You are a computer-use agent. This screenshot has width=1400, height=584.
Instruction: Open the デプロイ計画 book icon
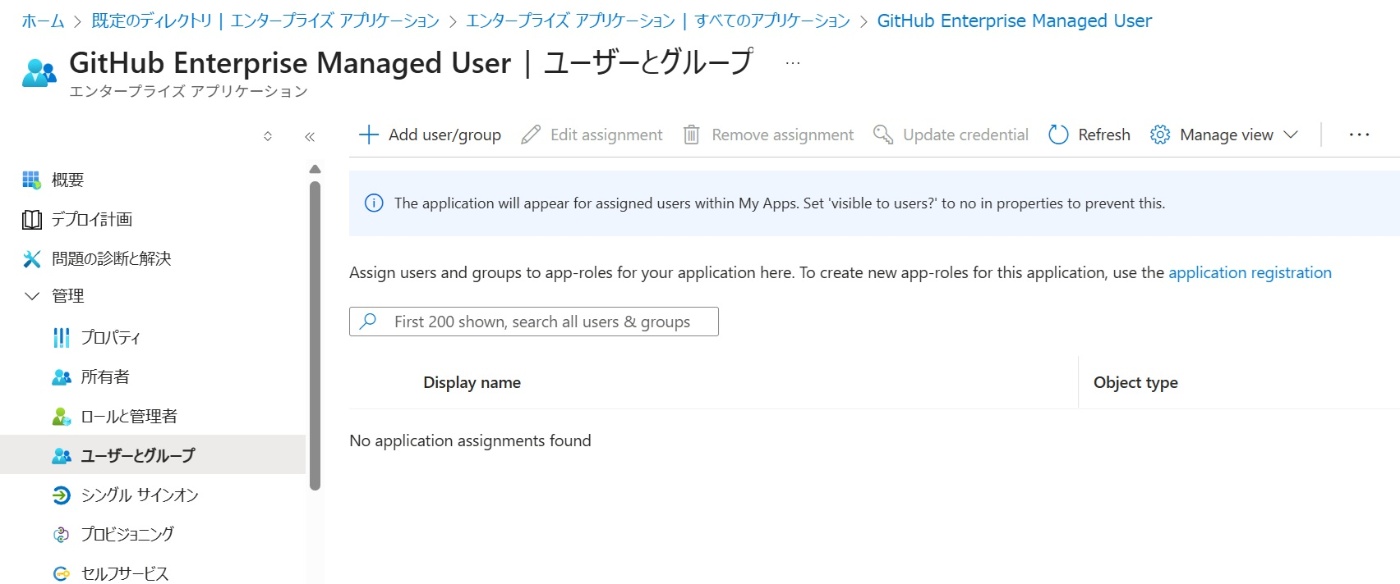pos(32,219)
